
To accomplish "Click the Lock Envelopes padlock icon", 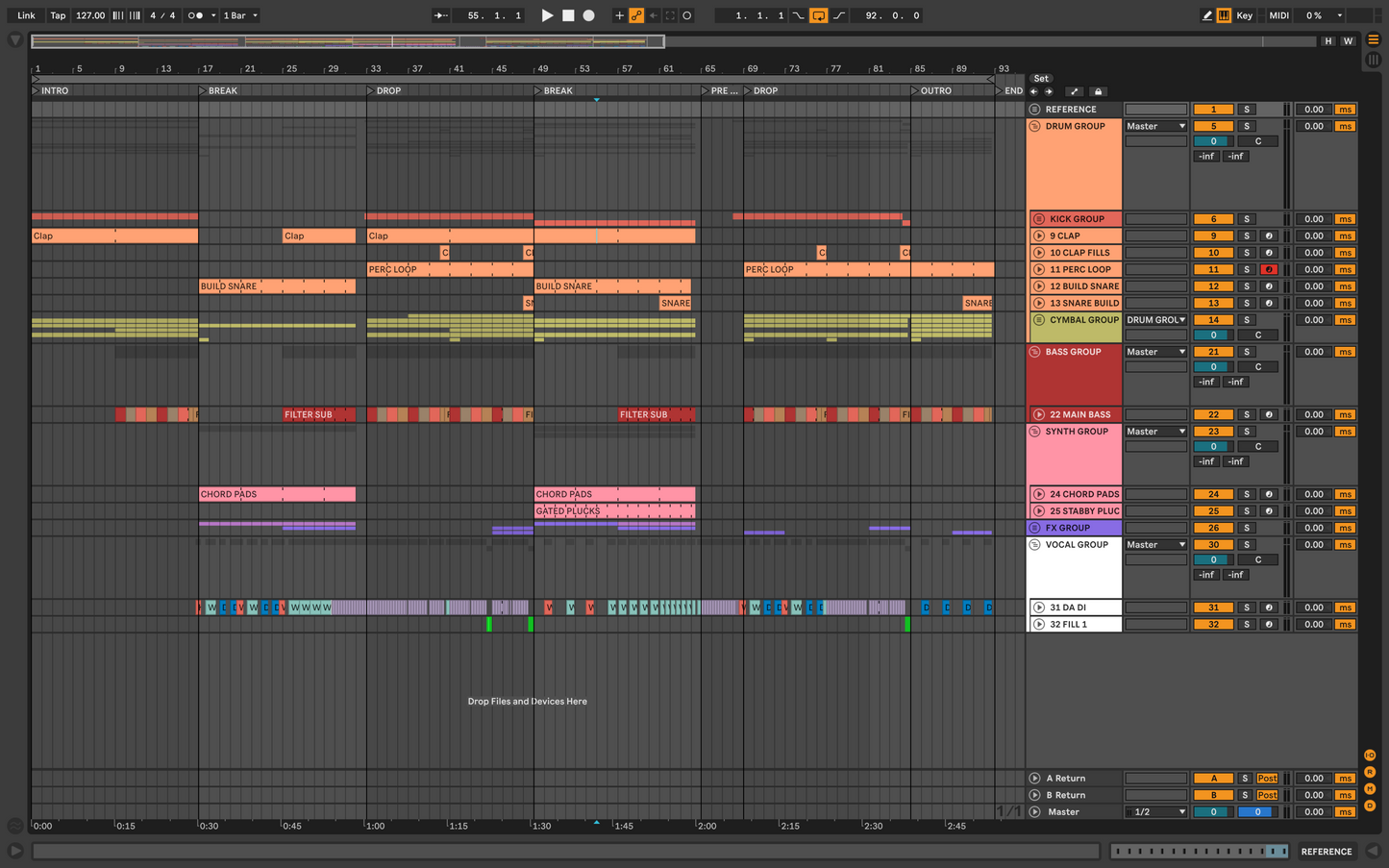I will tap(1098, 91).
